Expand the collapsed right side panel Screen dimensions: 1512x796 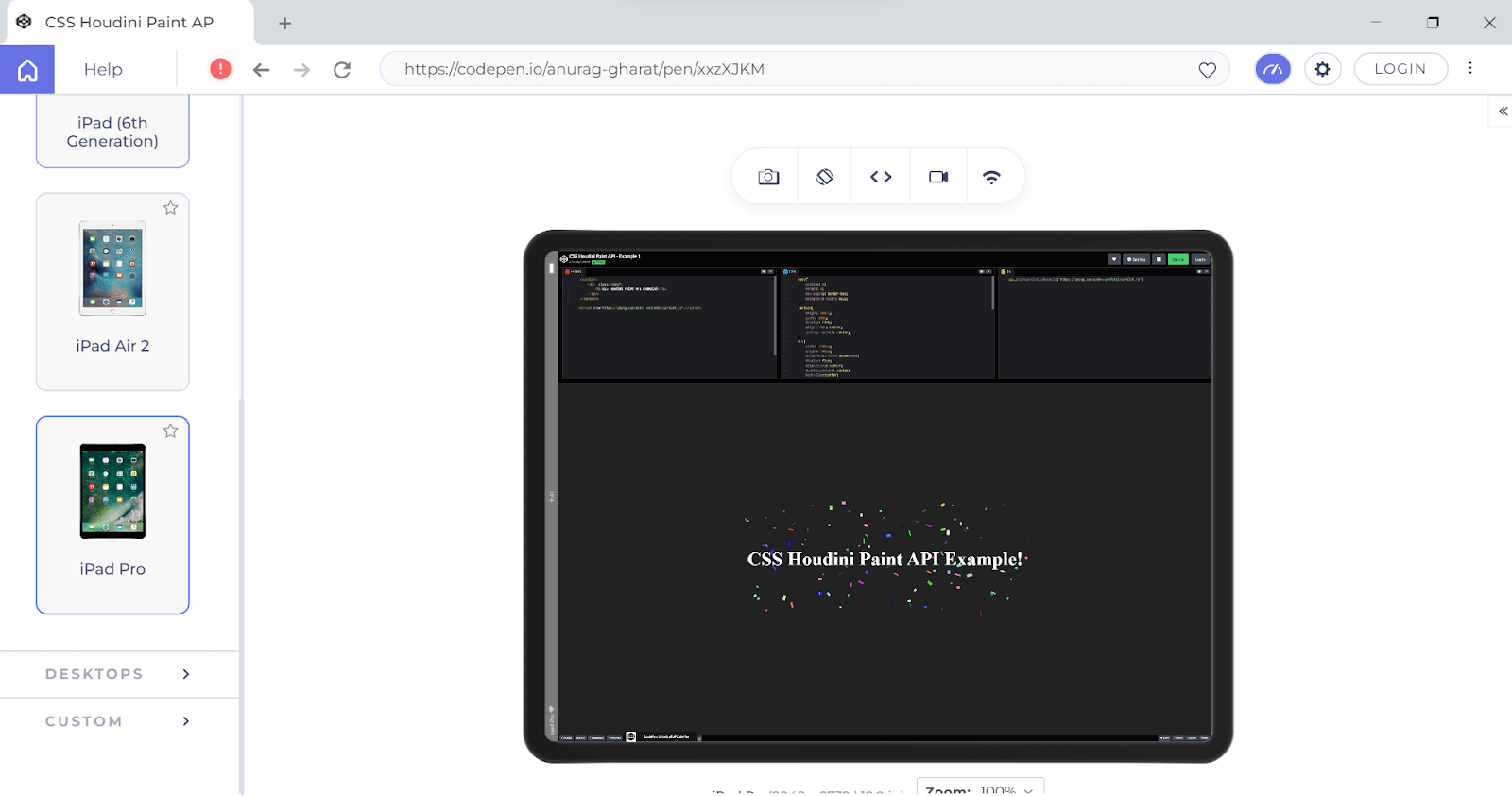[1503, 112]
